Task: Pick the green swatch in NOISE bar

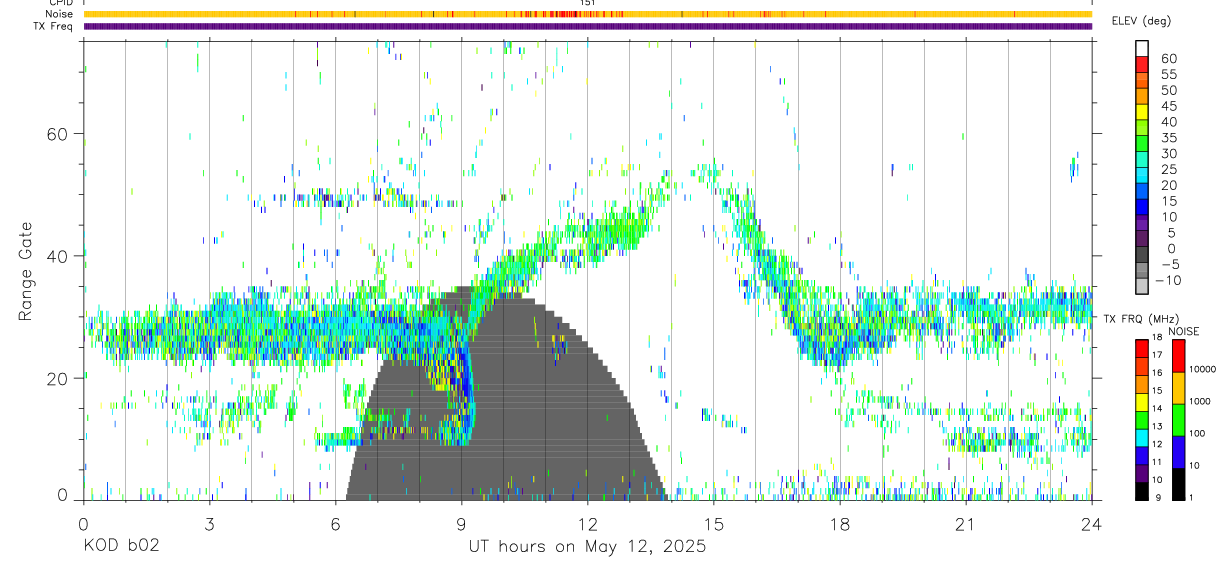Action: click(1178, 420)
